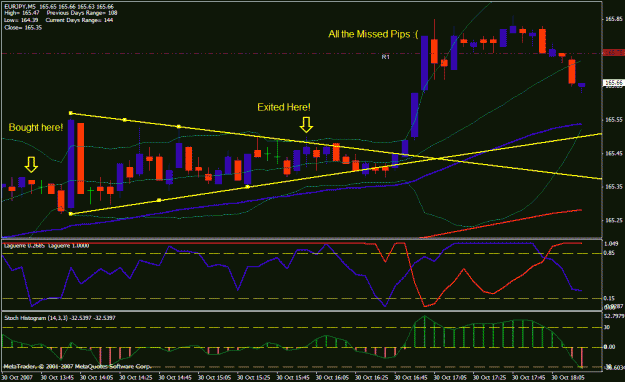Select the 'Close= 165.35' info label
The width and height of the screenshot is (625, 382).
[23, 28]
